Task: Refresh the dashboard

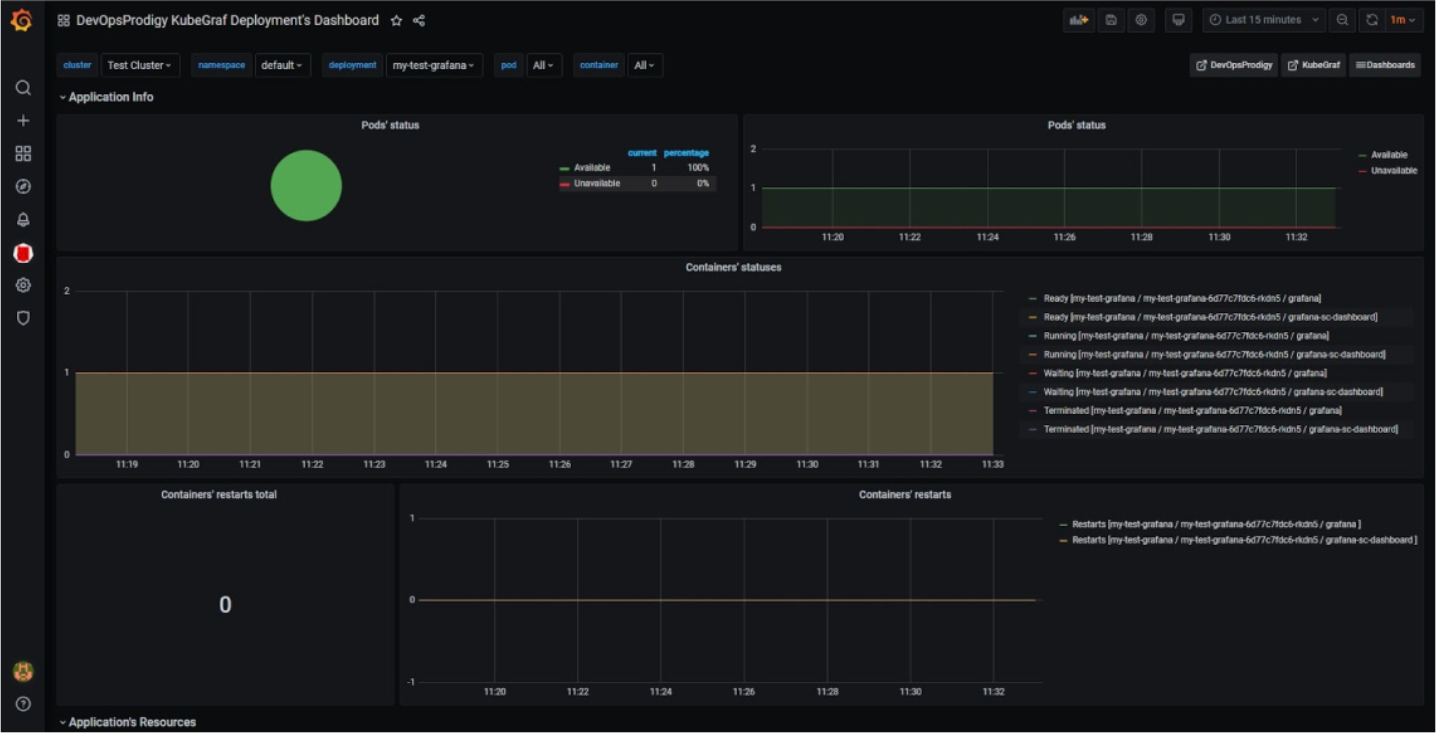Action: (1372, 20)
